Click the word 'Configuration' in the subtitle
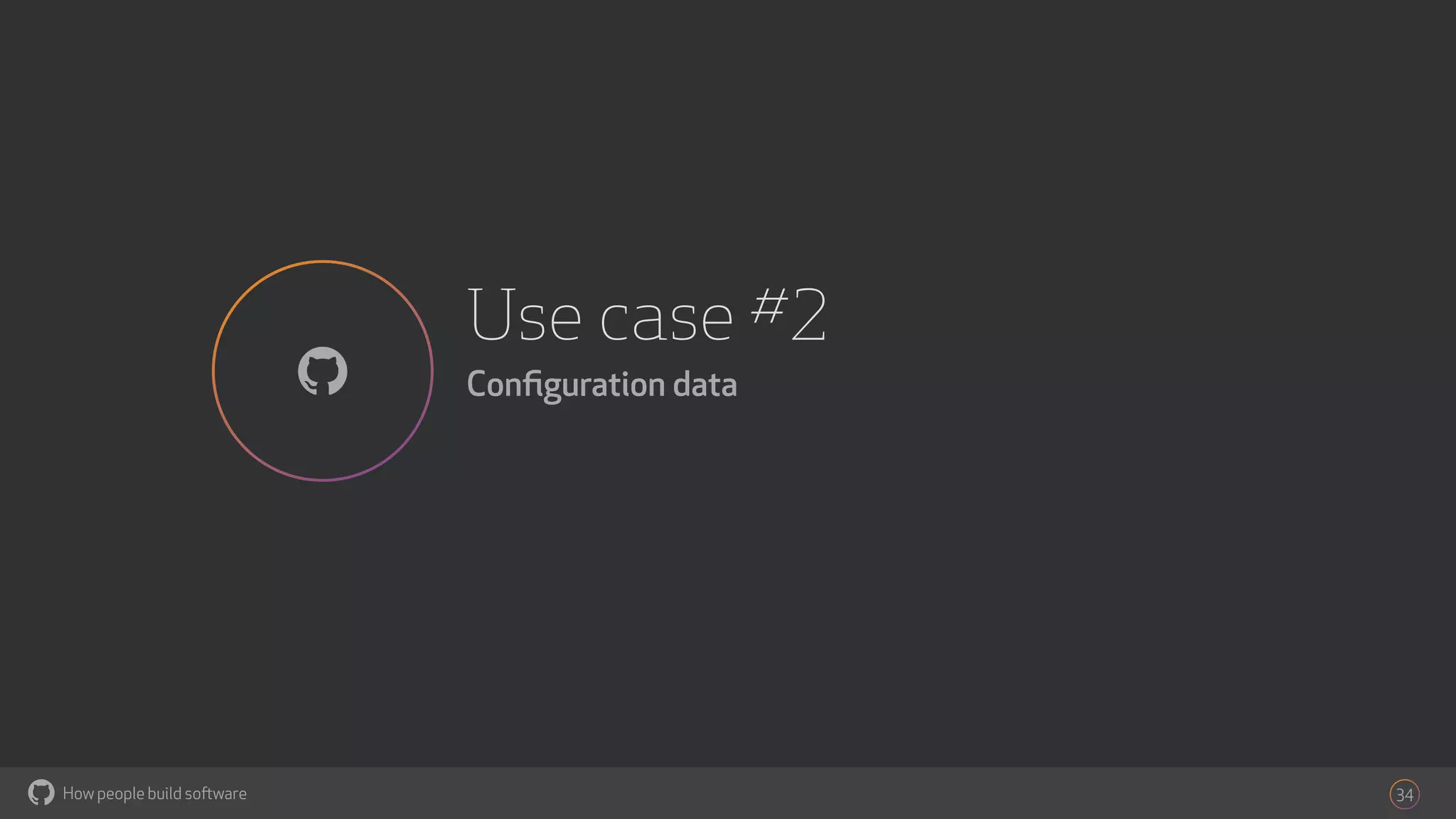 click(x=566, y=385)
